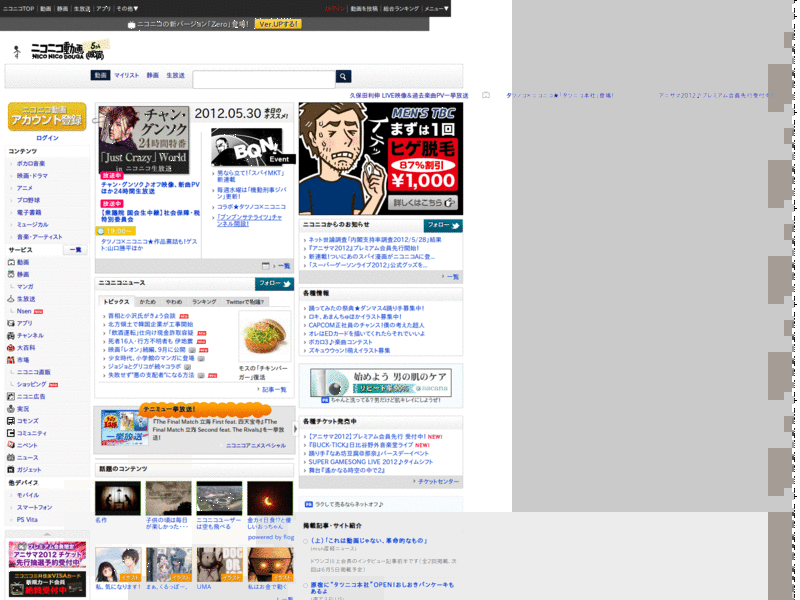Open チャン・グンソク 24時間特番 thumbnail
800x600 pixels.
144,140
